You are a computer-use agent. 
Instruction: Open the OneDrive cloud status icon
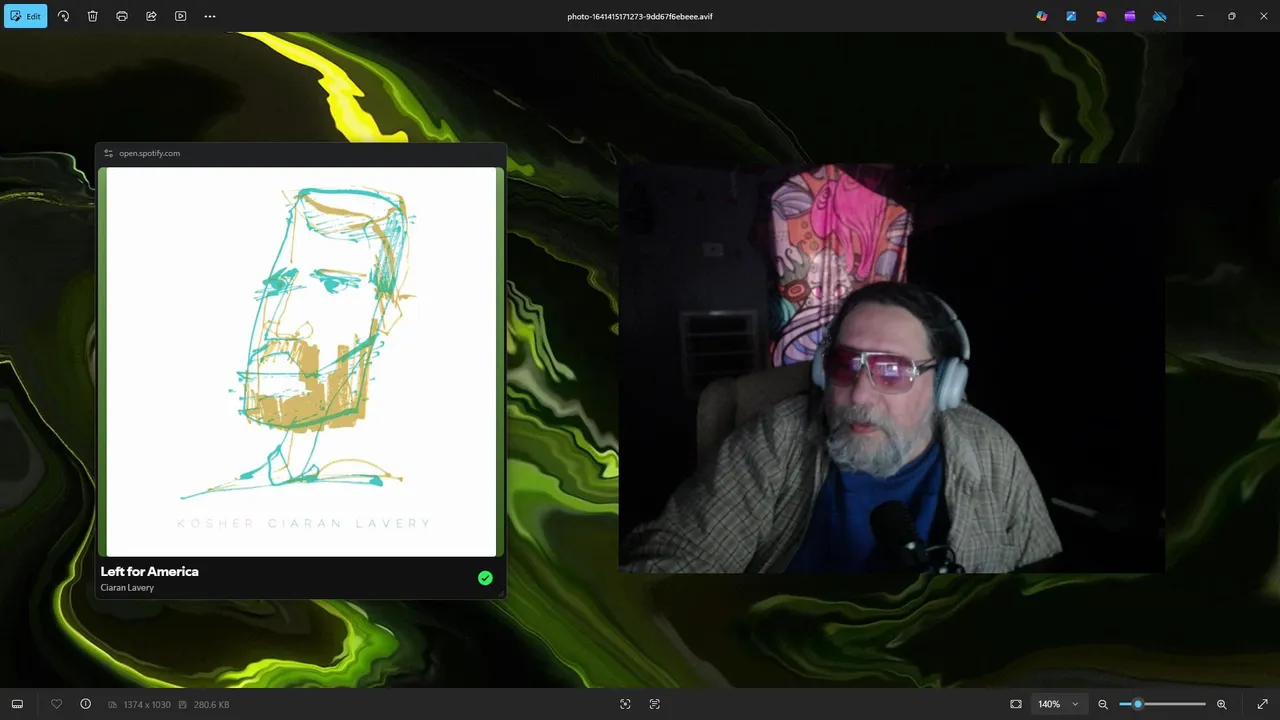tap(1160, 16)
